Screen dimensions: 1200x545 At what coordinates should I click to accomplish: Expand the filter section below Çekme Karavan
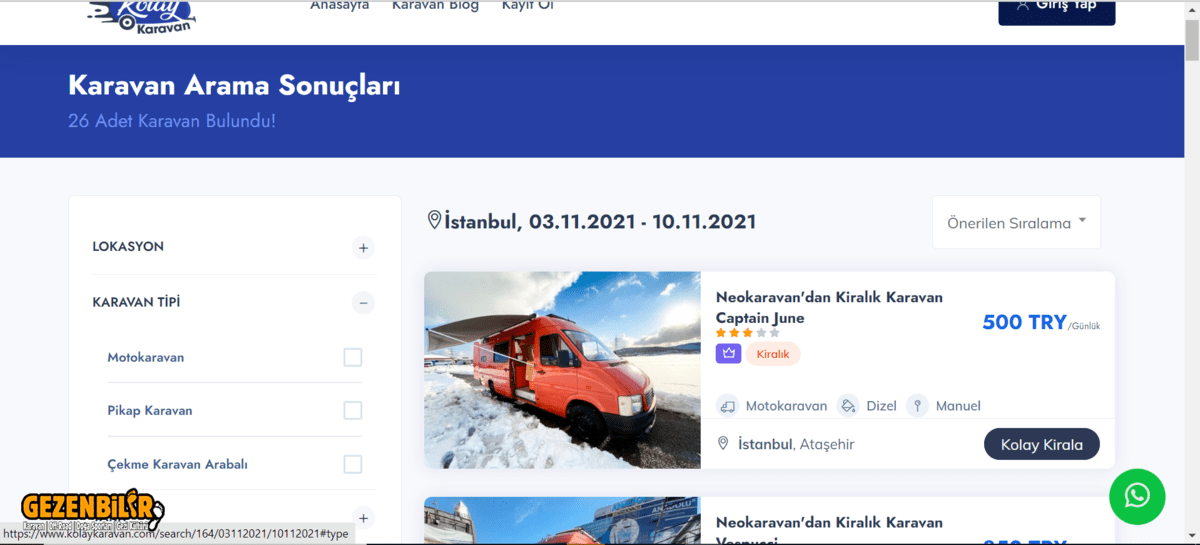[x=363, y=518]
